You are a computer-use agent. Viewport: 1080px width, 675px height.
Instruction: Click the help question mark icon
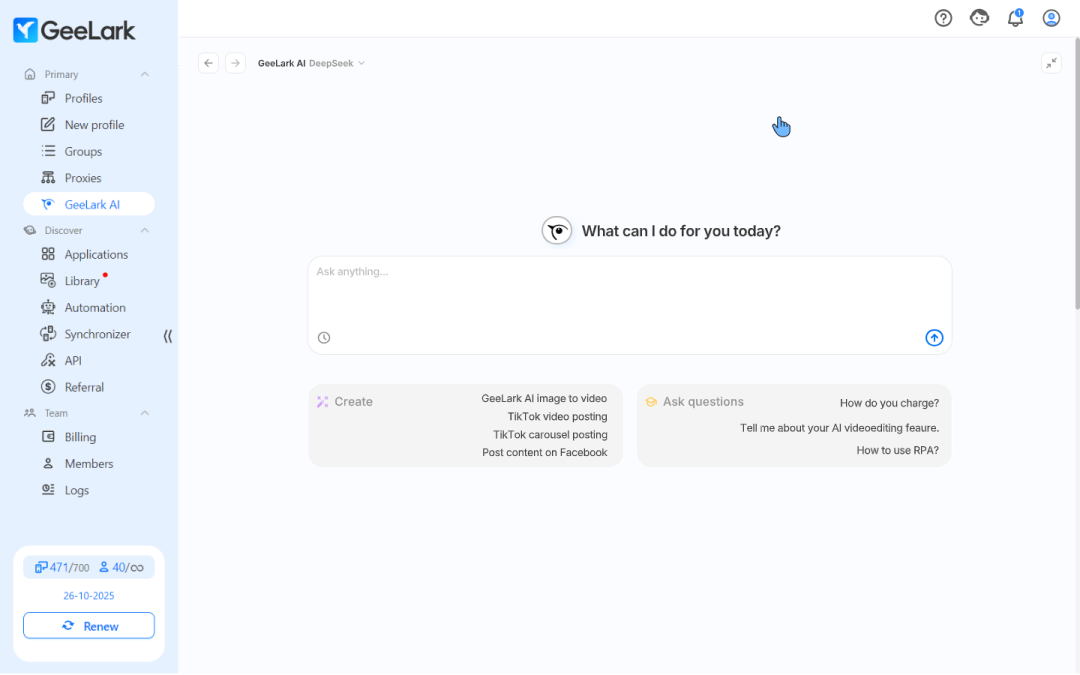pos(943,18)
